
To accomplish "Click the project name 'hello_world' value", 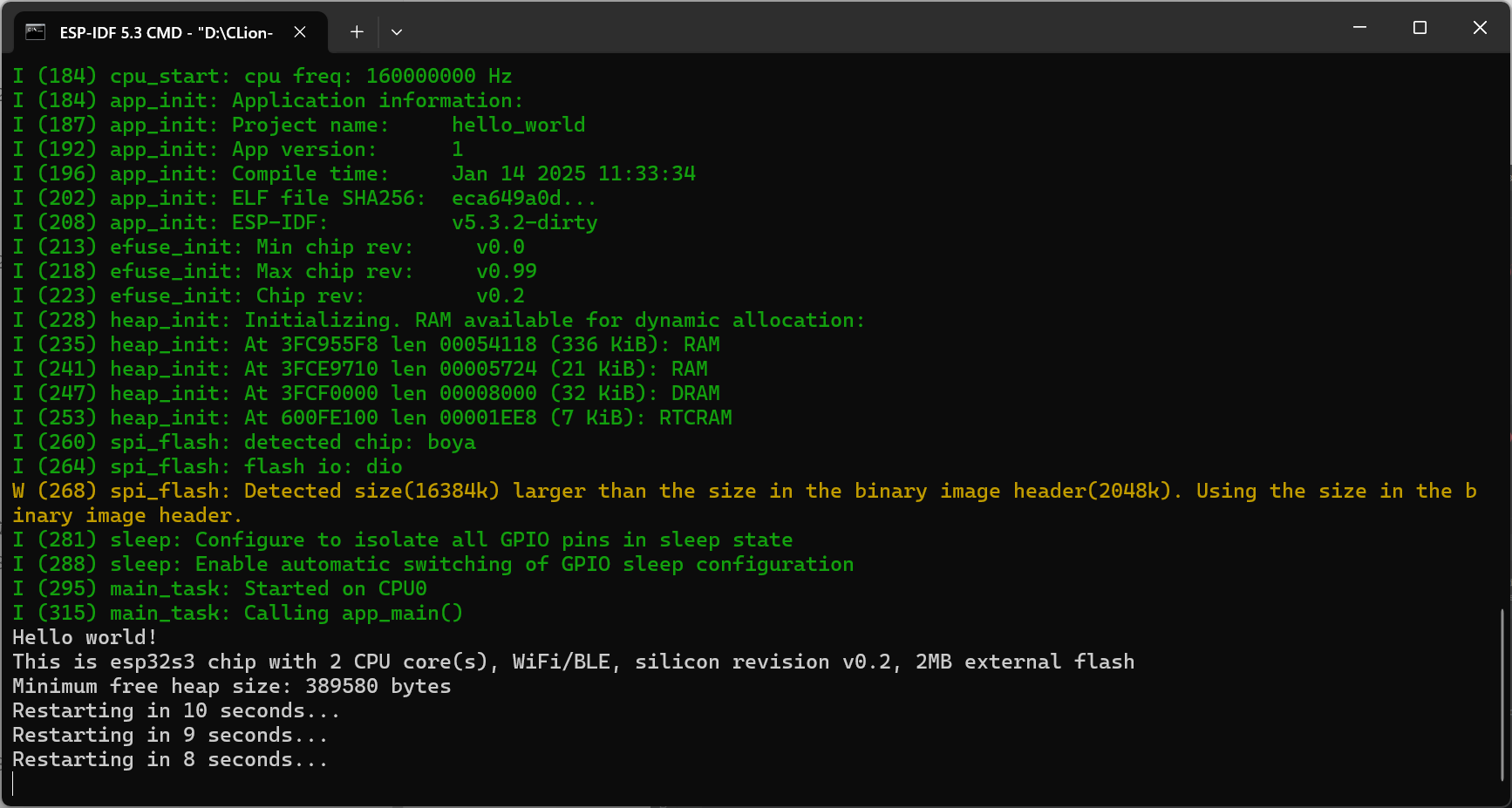I will pos(519,126).
